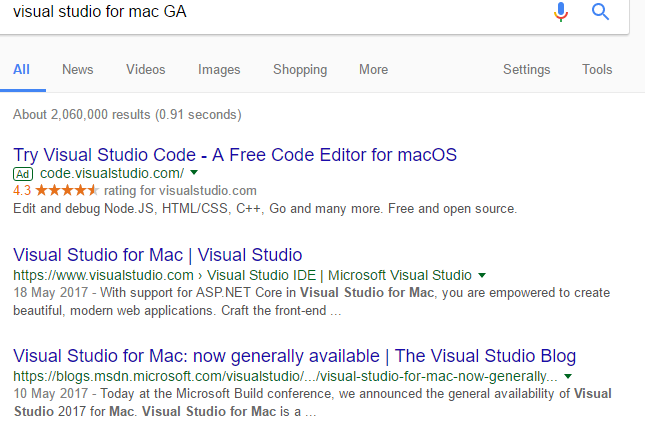Viewport: 645px width, 440px height.
Task: Click the blogs.msdn.microsoft.com URL text
Action: tap(285, 376)
